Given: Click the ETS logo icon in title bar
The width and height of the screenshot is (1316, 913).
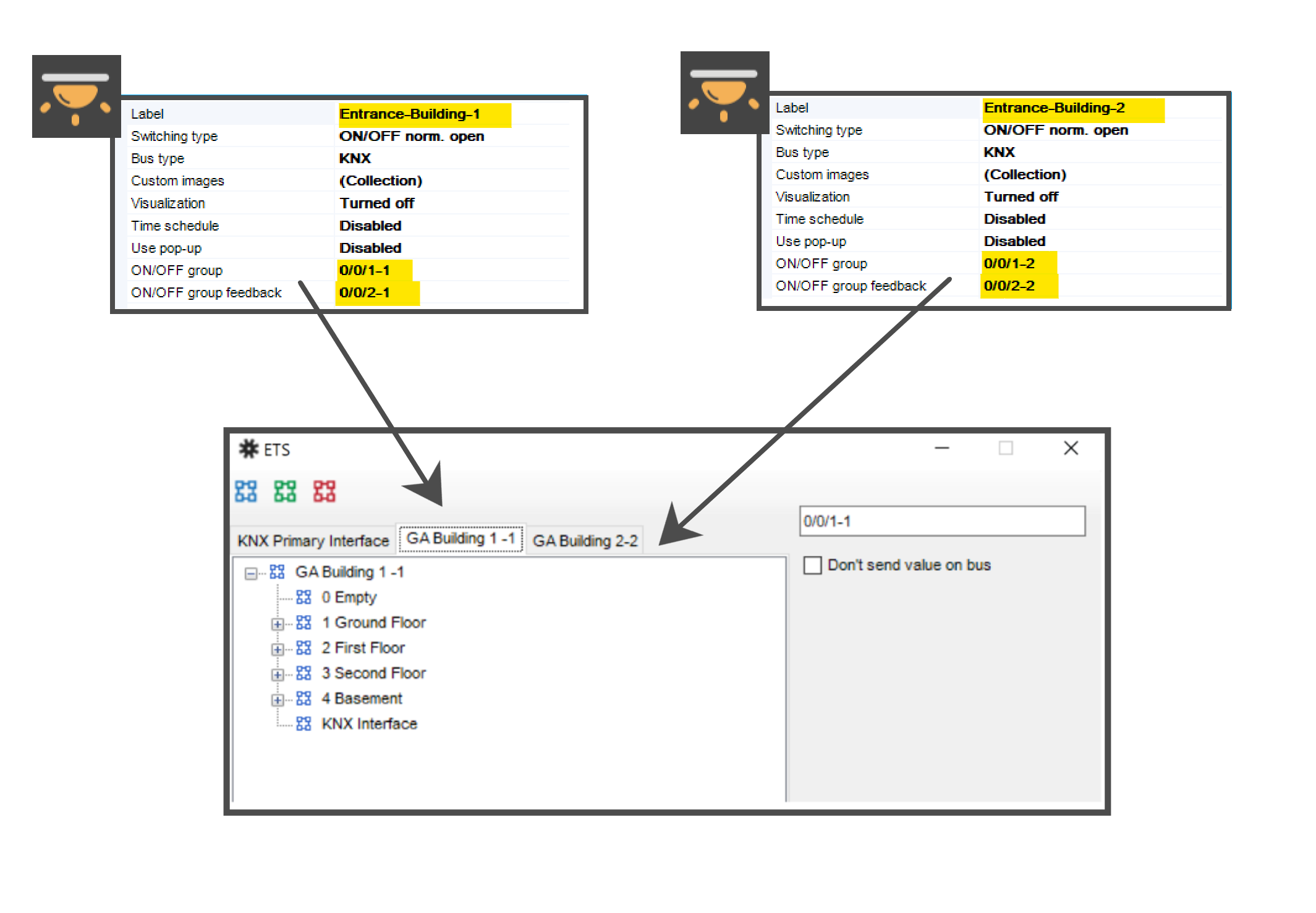Looking at the screenshot, I should tap(248, 449).
